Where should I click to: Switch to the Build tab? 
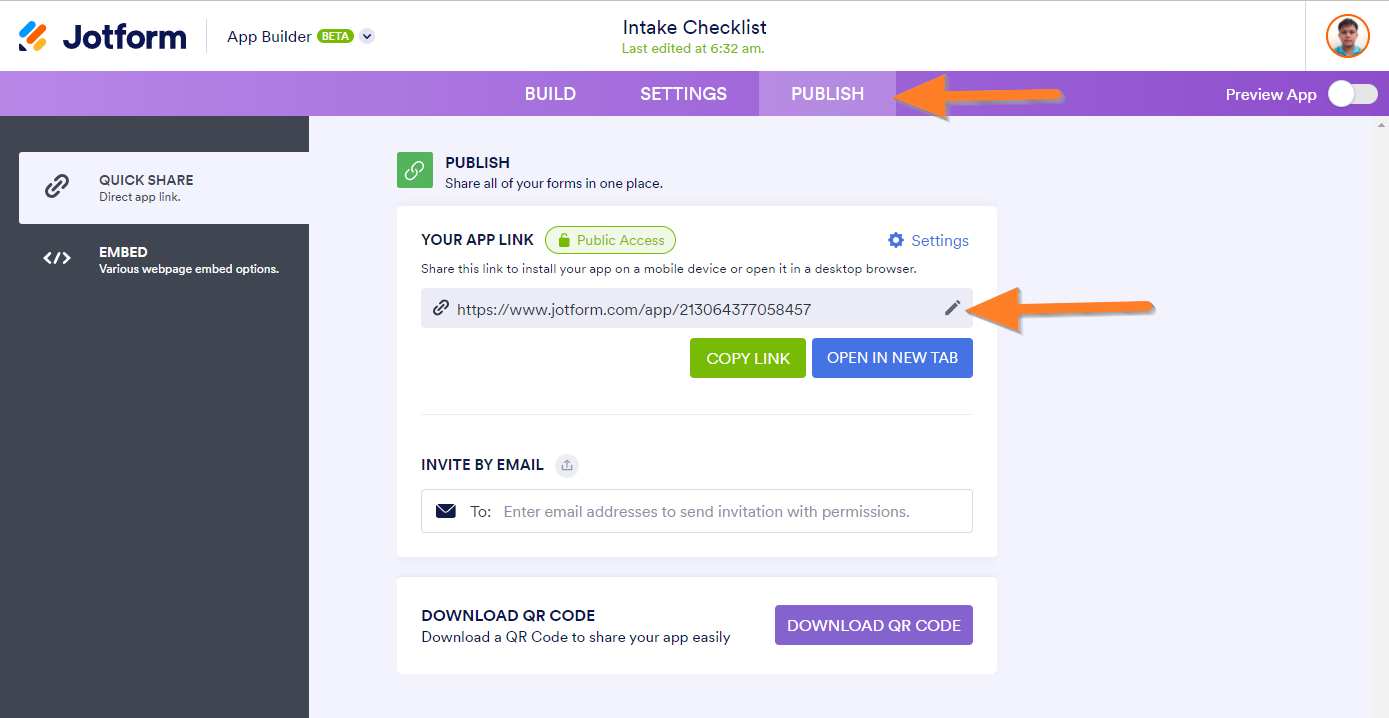click(550, 94)
